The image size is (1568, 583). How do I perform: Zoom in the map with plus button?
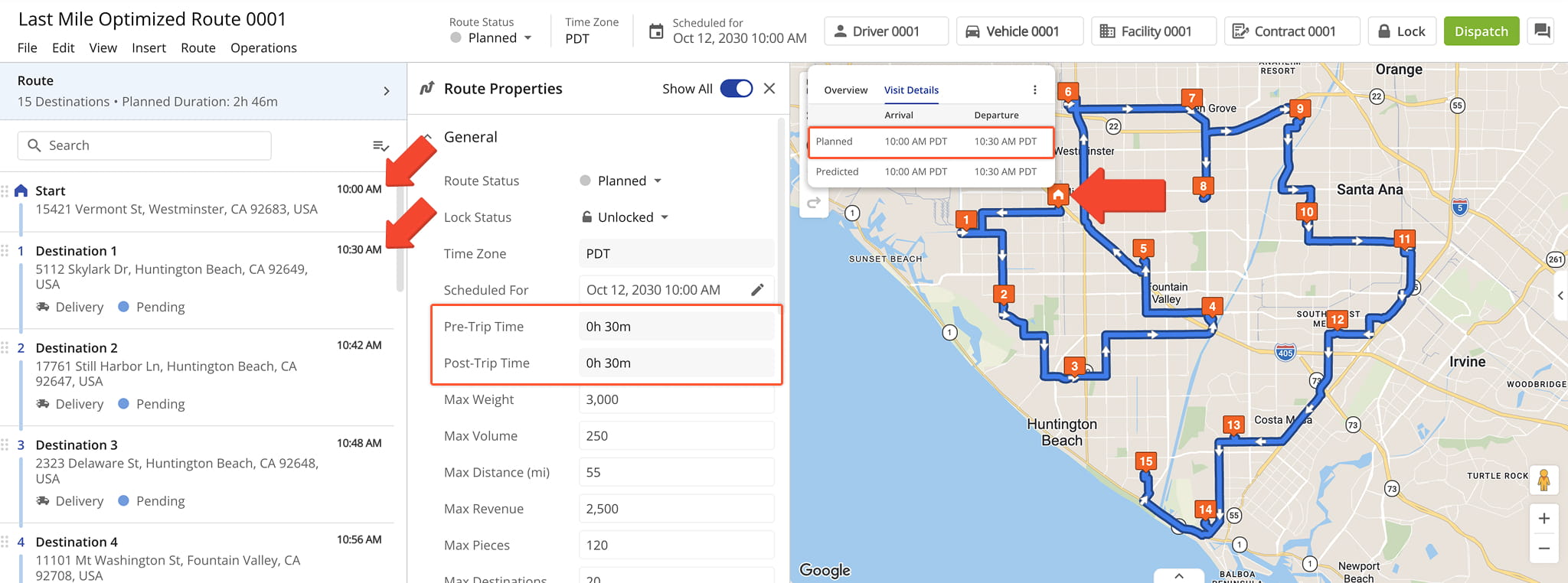point(1543,519)
